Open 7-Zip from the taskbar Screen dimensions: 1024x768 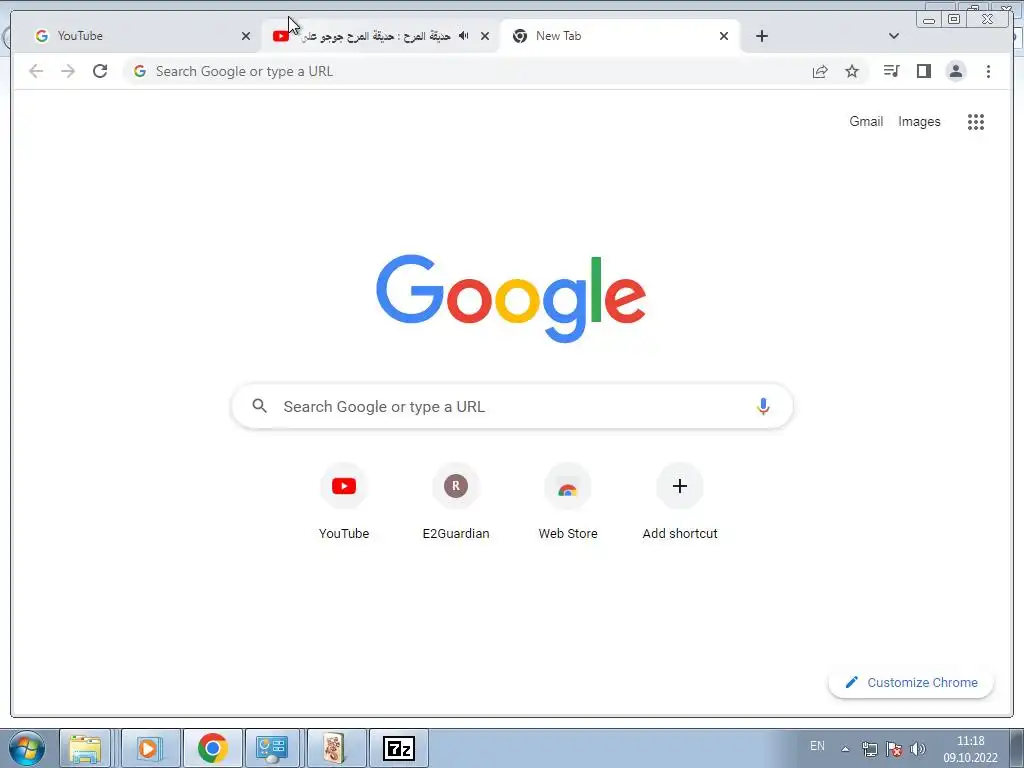point(398,748)
